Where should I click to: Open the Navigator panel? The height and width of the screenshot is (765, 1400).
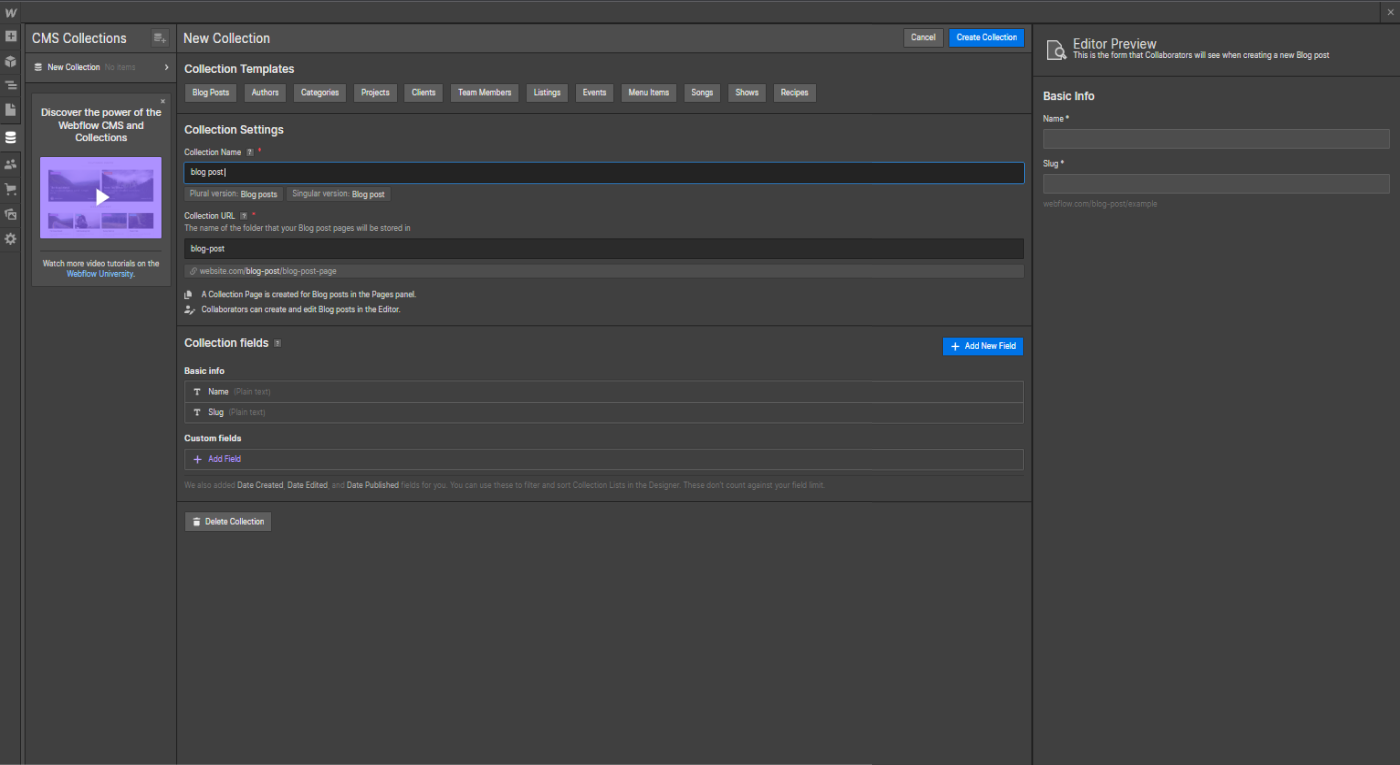(11, 85)
